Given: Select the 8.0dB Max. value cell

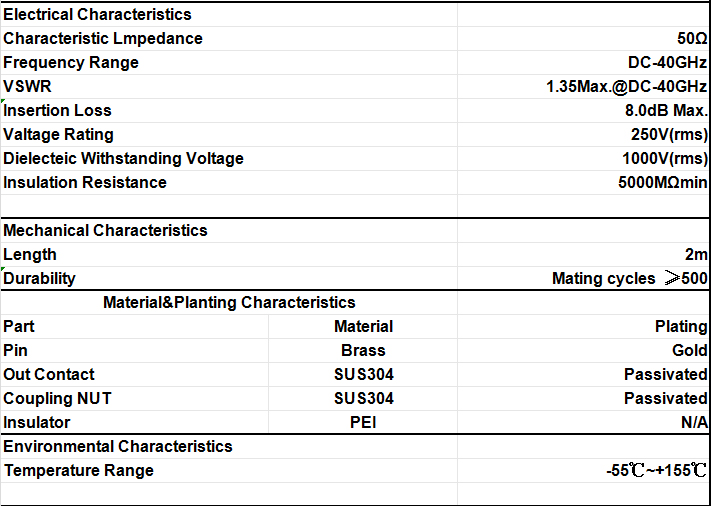Looking at the screenshot, I should [x=583, y=111].
